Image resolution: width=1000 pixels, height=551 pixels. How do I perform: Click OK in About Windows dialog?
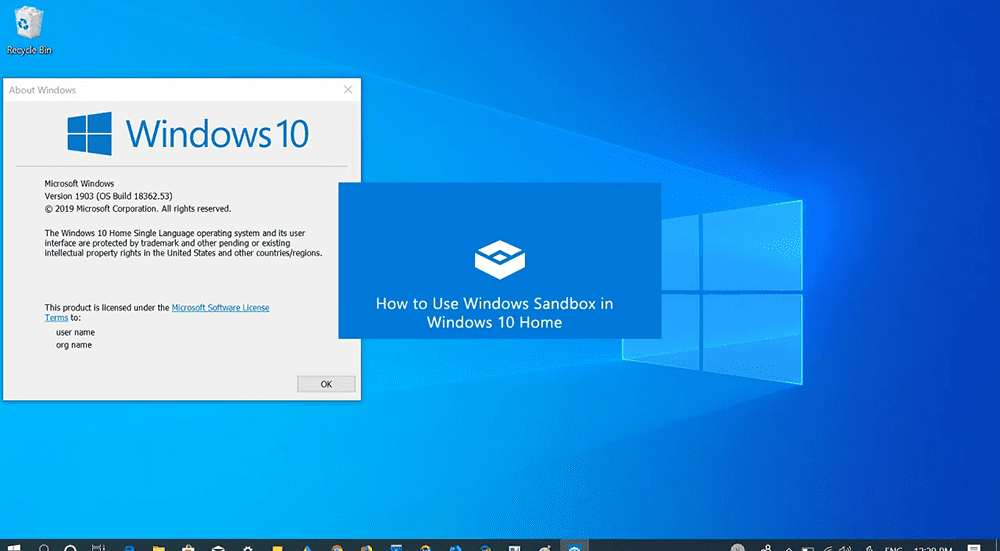[326, 384]
